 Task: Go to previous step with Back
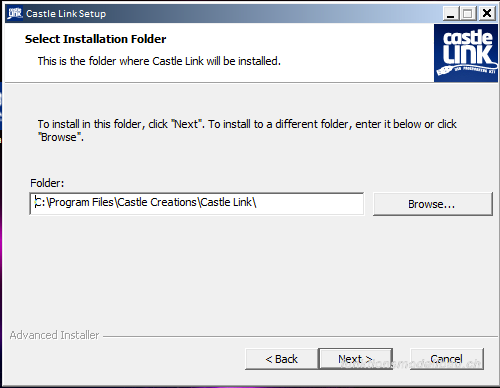282,359
